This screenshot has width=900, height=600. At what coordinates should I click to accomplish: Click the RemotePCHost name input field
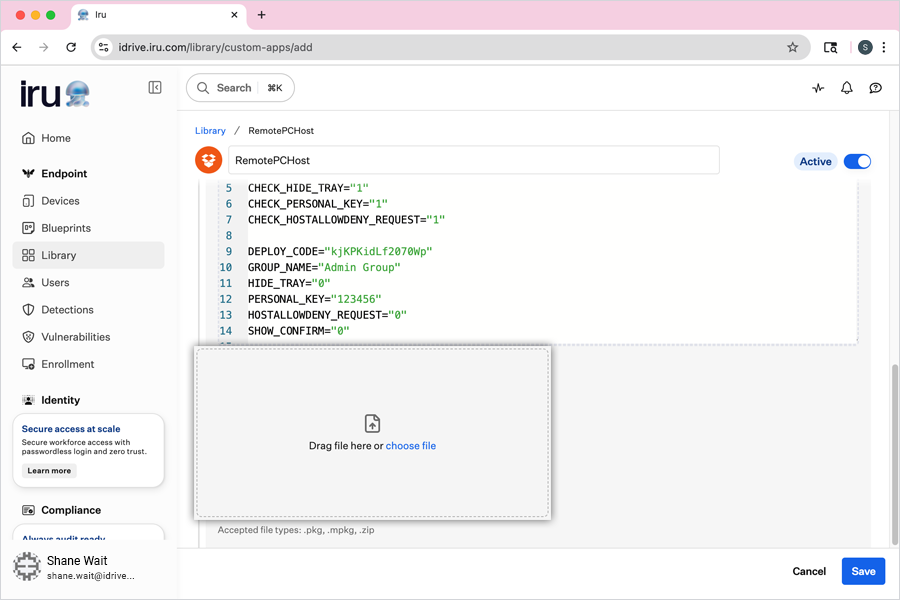tap(473, 160)
